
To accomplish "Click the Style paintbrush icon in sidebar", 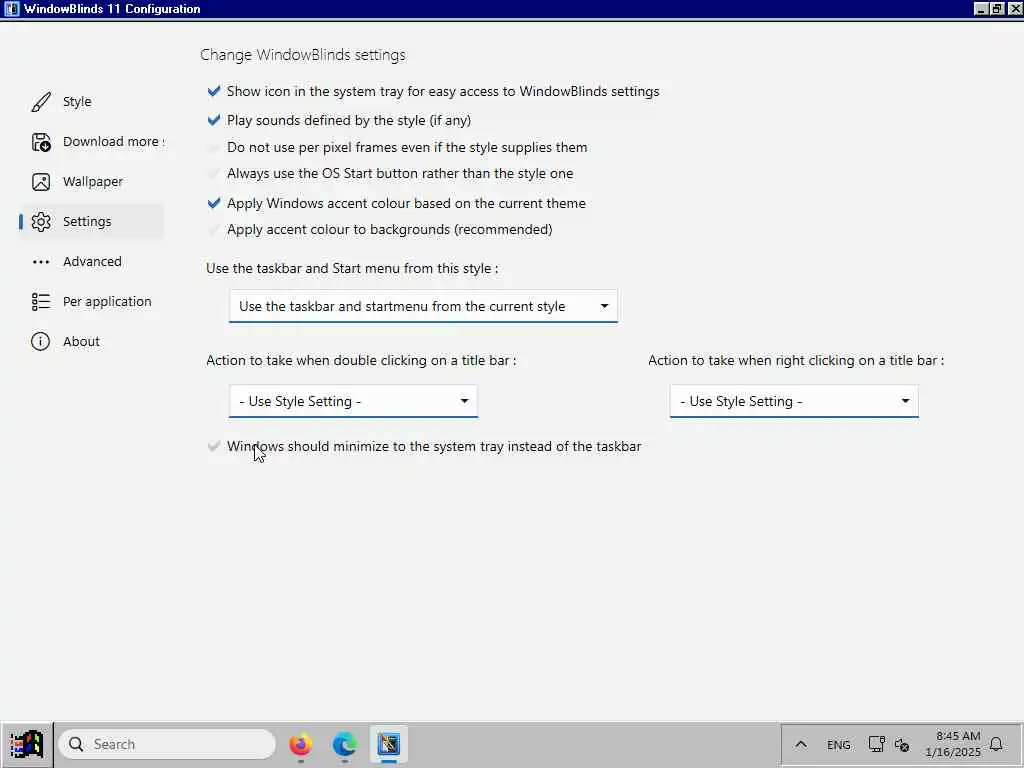I will point(40,102).
